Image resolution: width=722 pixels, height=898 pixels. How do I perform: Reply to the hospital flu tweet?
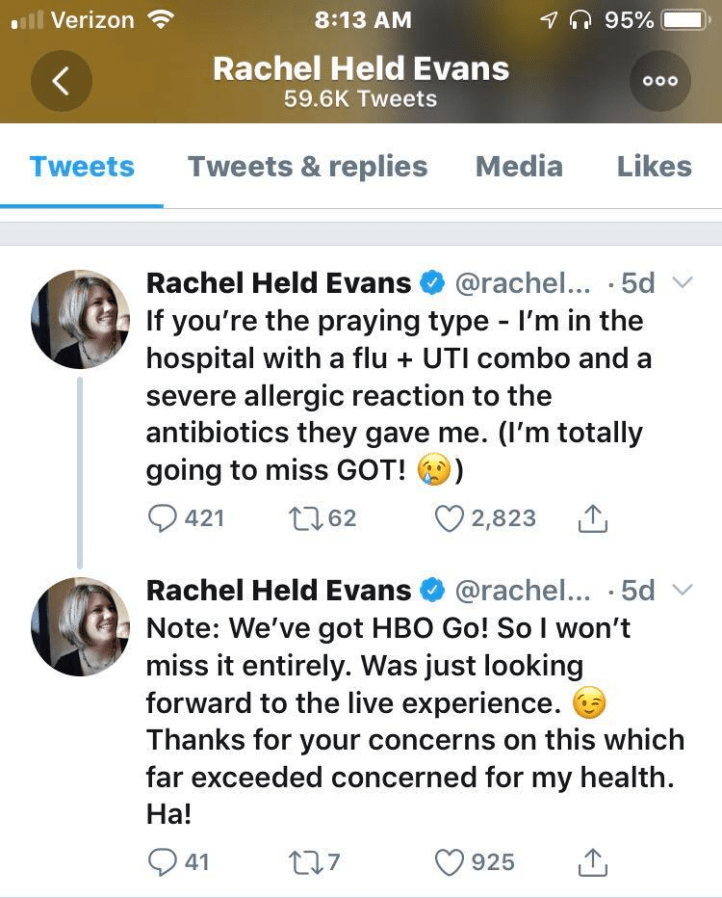click(x=162, y=518)
